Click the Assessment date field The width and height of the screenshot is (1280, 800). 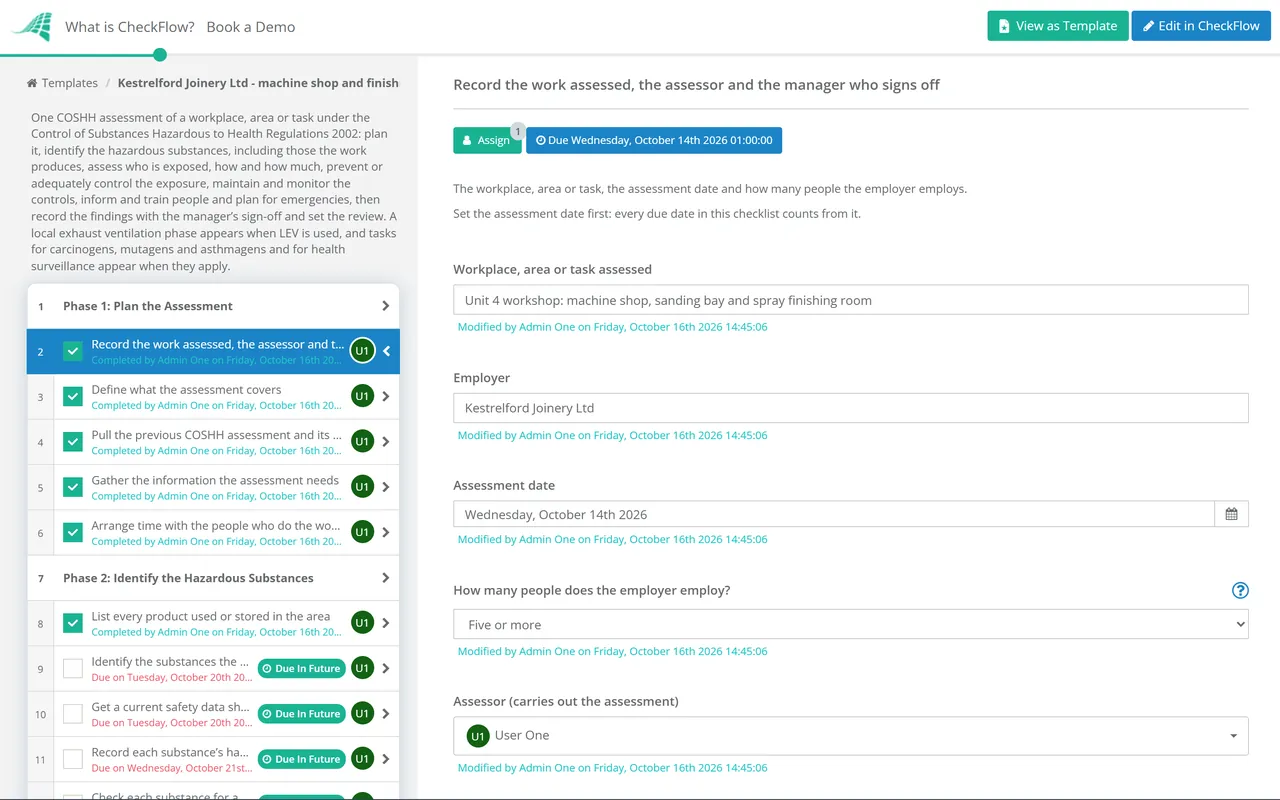click(x=834, y=514)
